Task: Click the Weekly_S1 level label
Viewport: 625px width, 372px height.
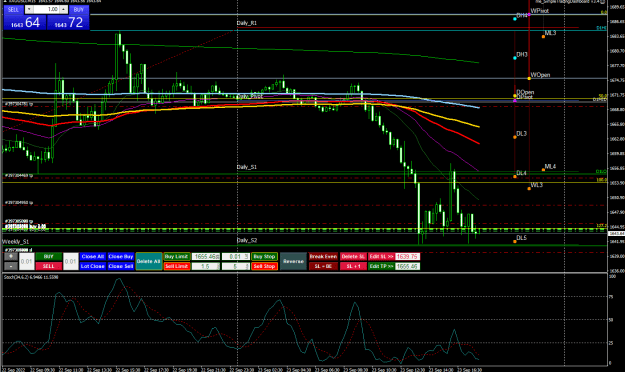Action: point(16,241)
